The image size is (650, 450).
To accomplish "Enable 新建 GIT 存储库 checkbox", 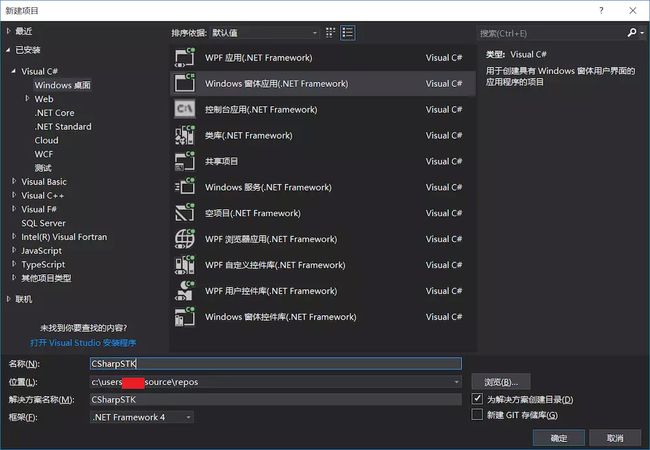I will point(477,415).
